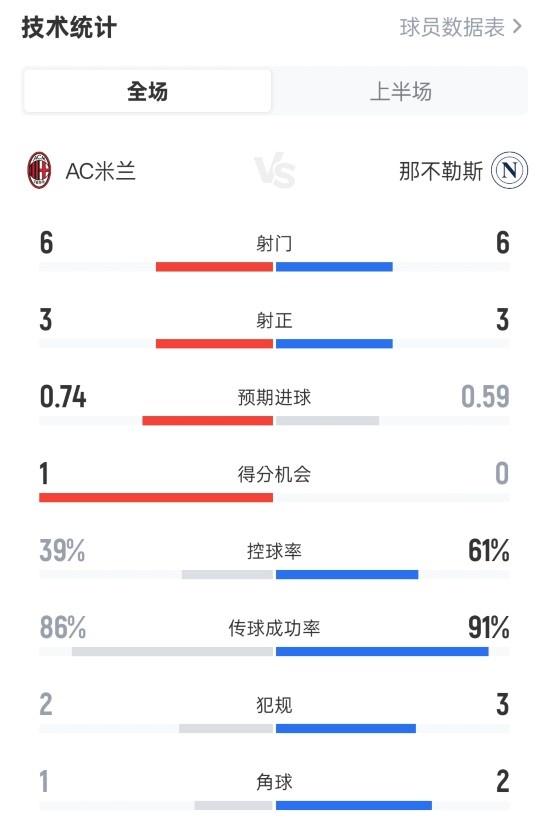Screen dimensions: 551x835
Task: Click the 预期进球 expected goals label
Action: [x=274, y=397]
